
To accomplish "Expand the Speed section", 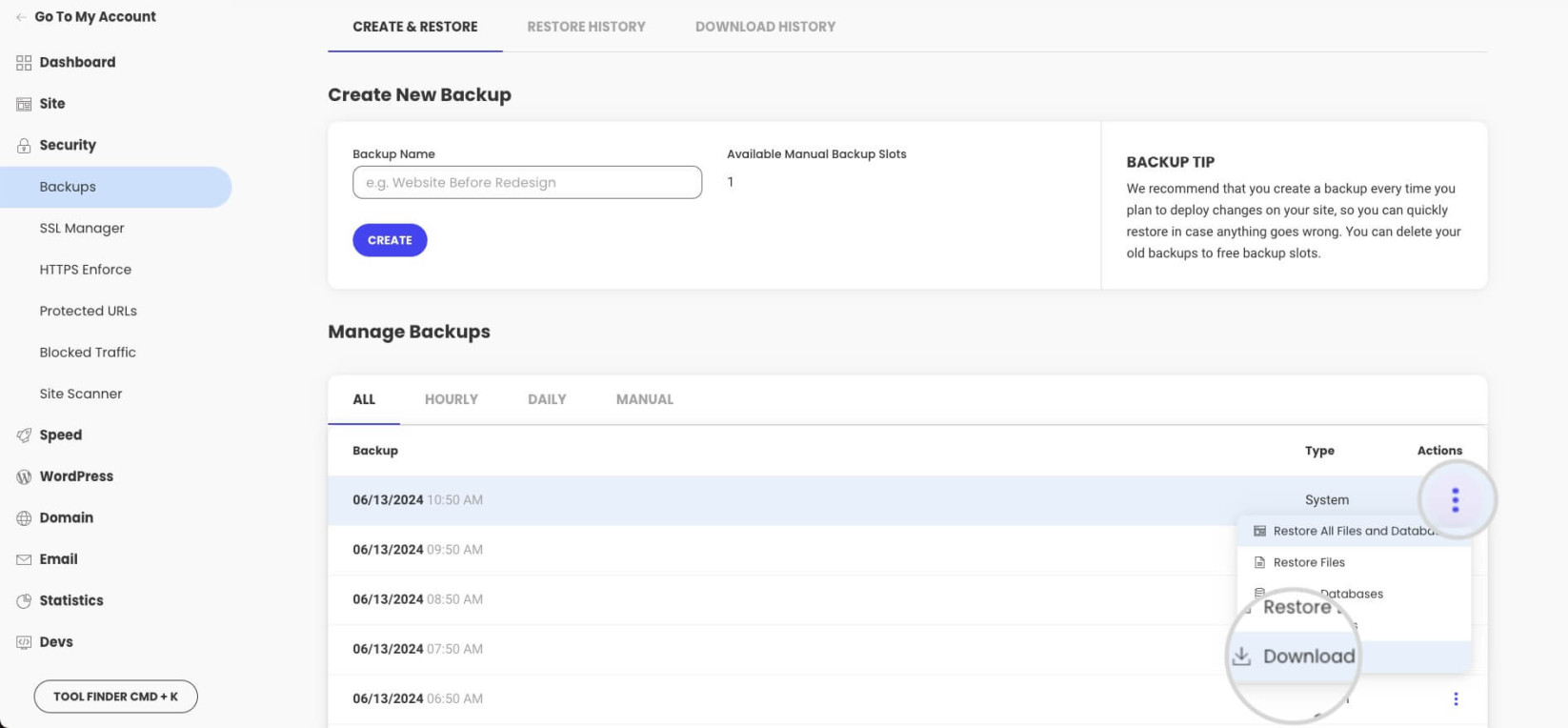I will (61, 435).
